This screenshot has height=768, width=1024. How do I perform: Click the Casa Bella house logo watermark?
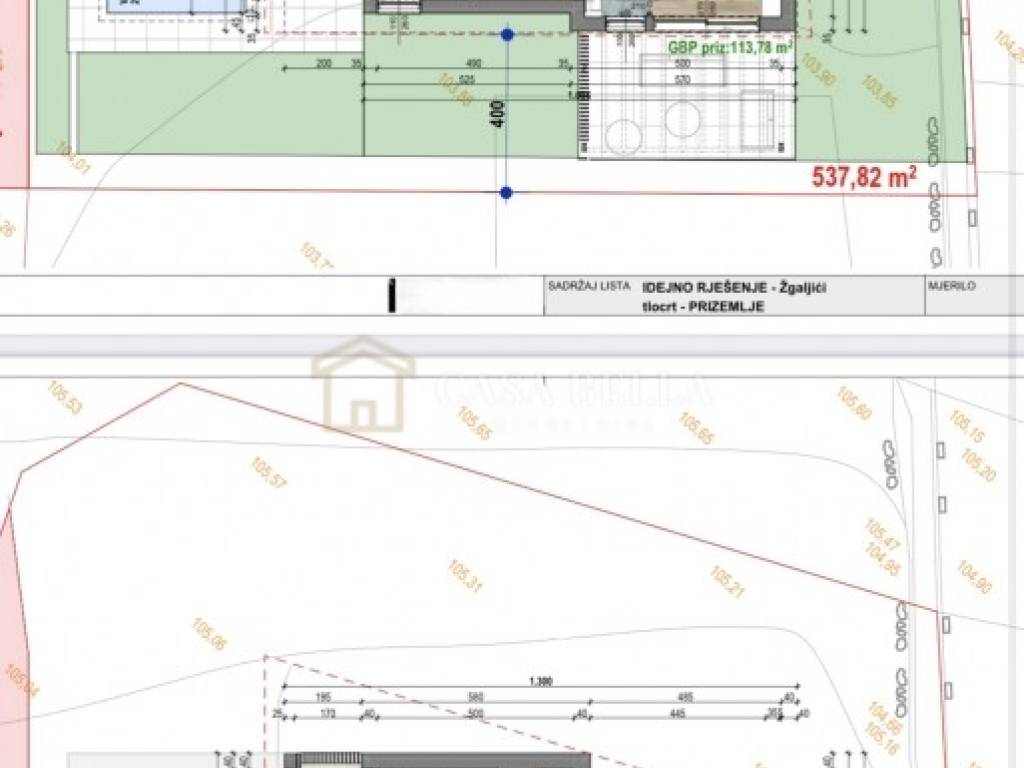pyautogui.click(x=363, y=385)
